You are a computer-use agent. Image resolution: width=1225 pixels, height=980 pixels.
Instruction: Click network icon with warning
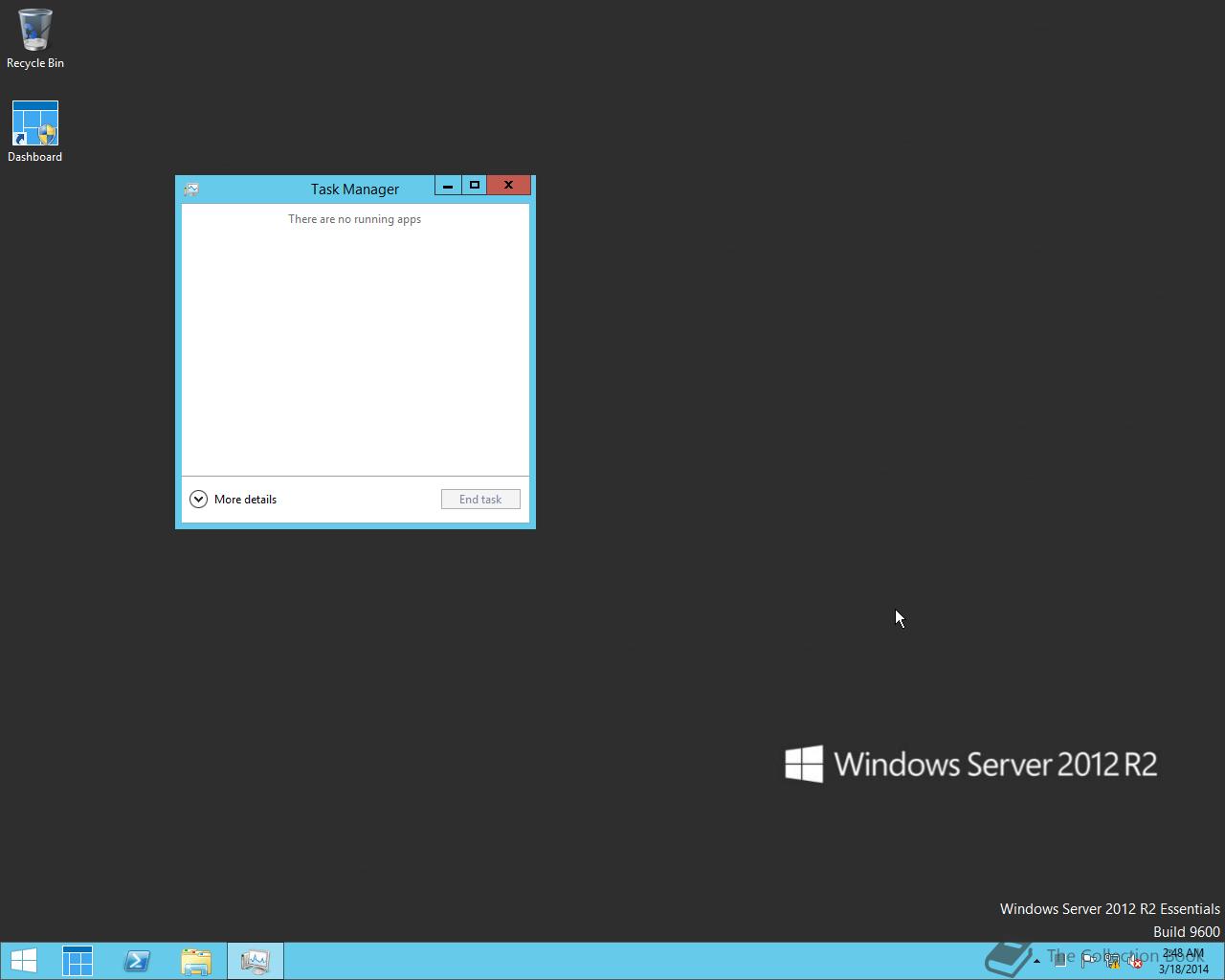1113,961
